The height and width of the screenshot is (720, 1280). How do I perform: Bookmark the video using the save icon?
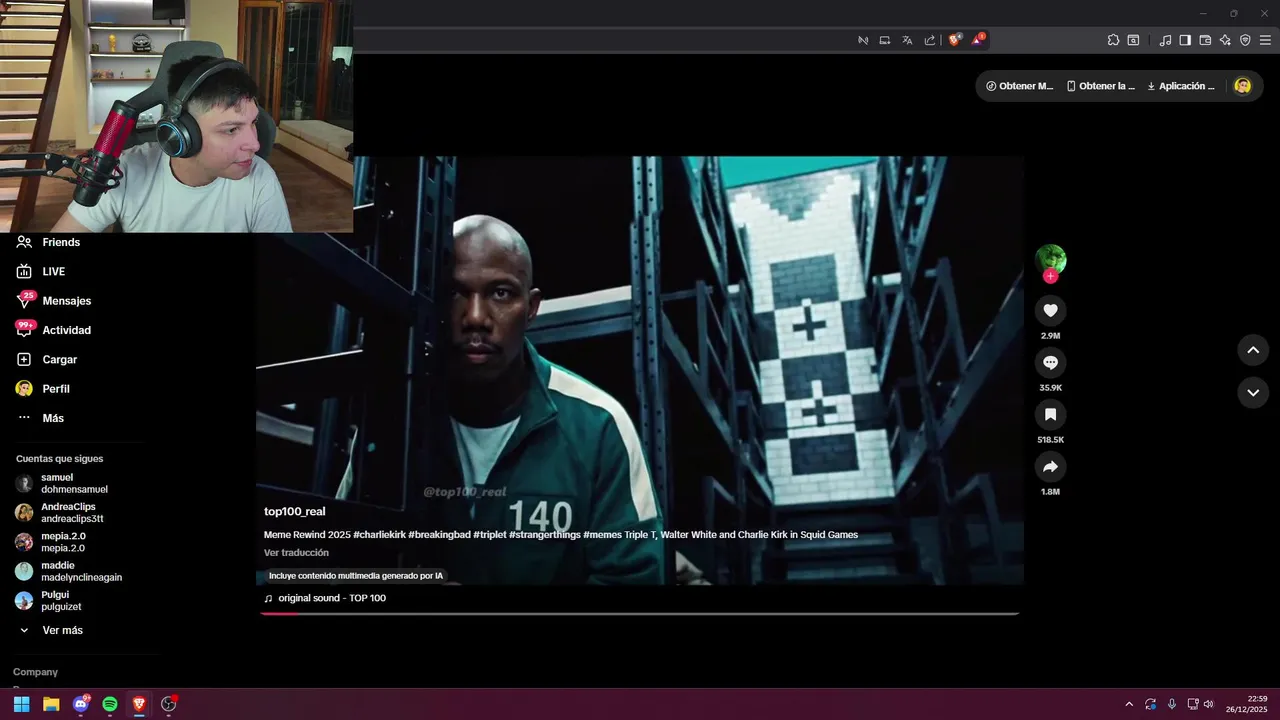pos(1050,414)
